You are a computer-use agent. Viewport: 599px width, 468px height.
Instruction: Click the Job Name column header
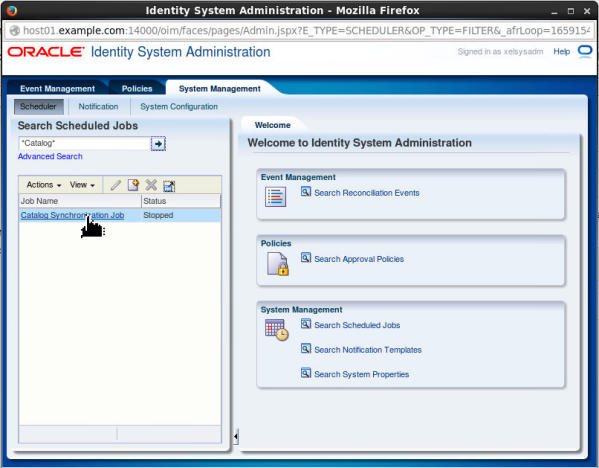(x=80, y=201)
